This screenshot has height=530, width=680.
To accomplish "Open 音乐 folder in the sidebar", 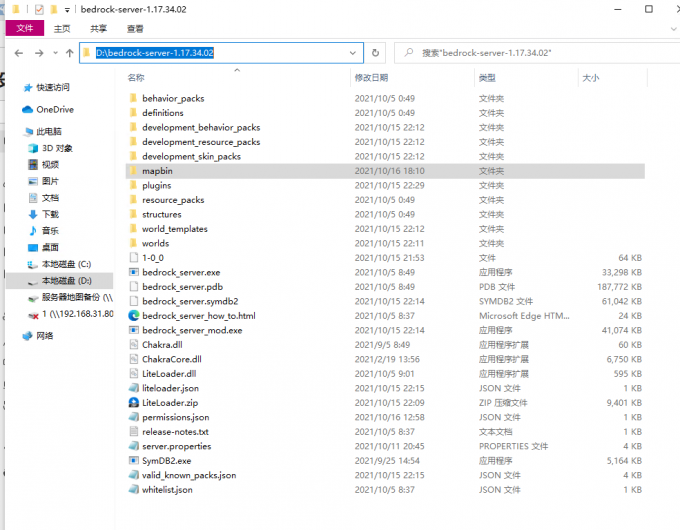I will pos(50,231).
